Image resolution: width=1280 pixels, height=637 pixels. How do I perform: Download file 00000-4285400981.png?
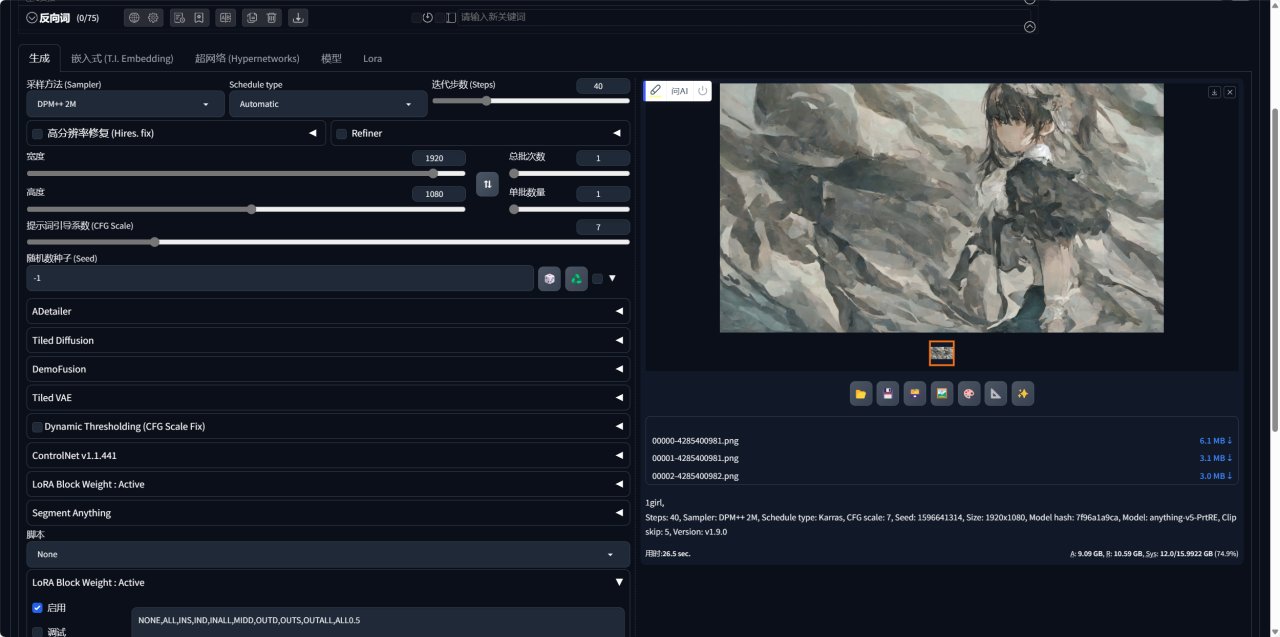click(1215, 440)
